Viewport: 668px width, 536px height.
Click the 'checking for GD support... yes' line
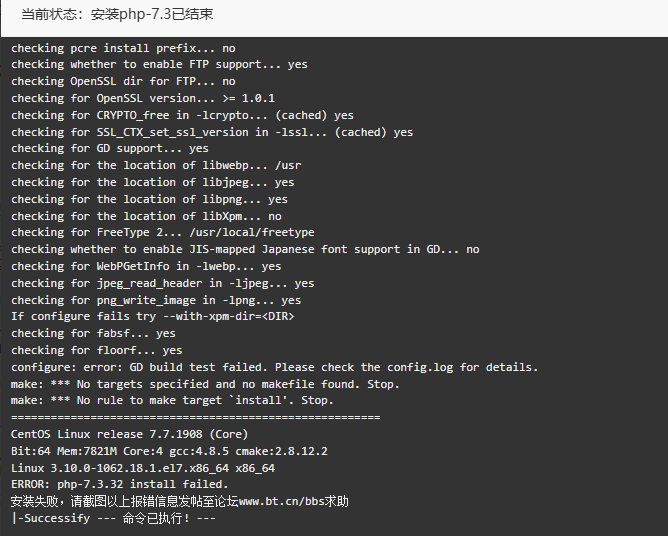[x=109, y=148]
